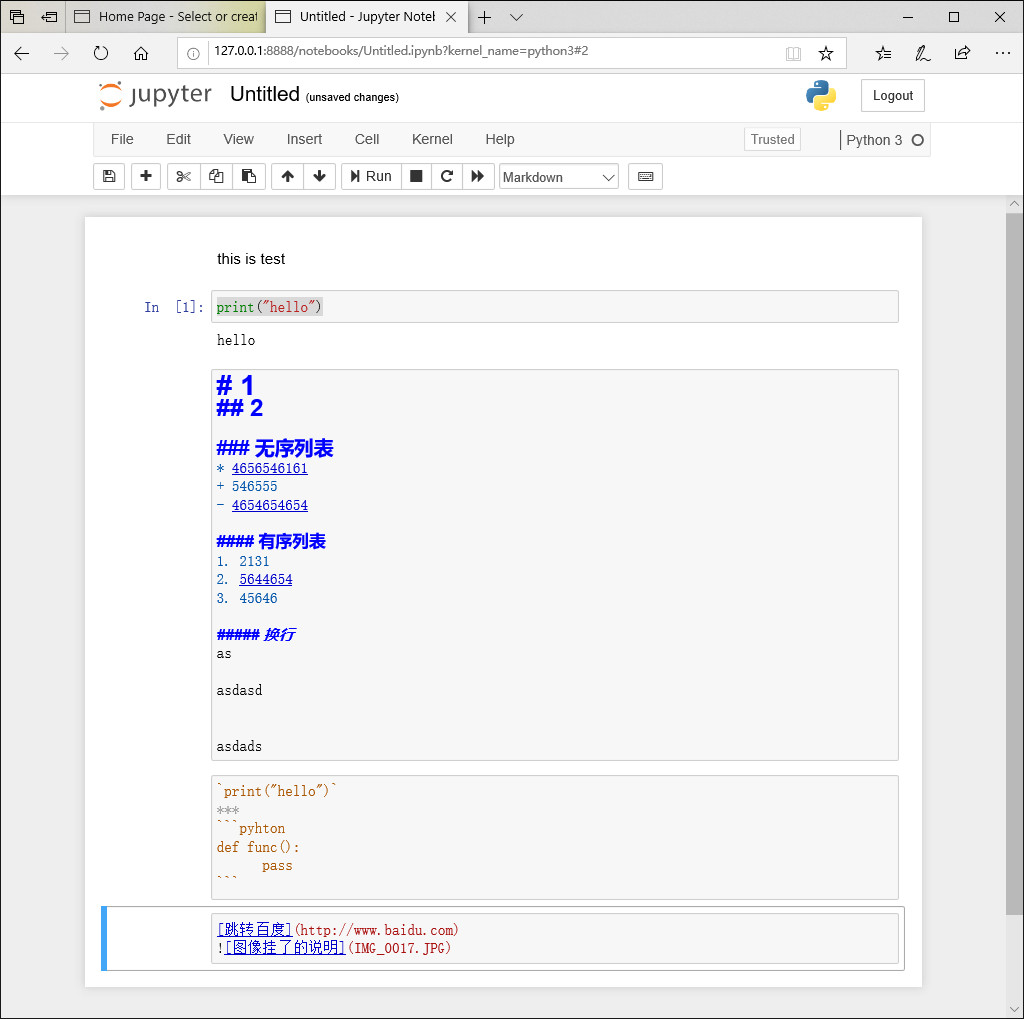Click the 'hello' output text

(236, 340)
